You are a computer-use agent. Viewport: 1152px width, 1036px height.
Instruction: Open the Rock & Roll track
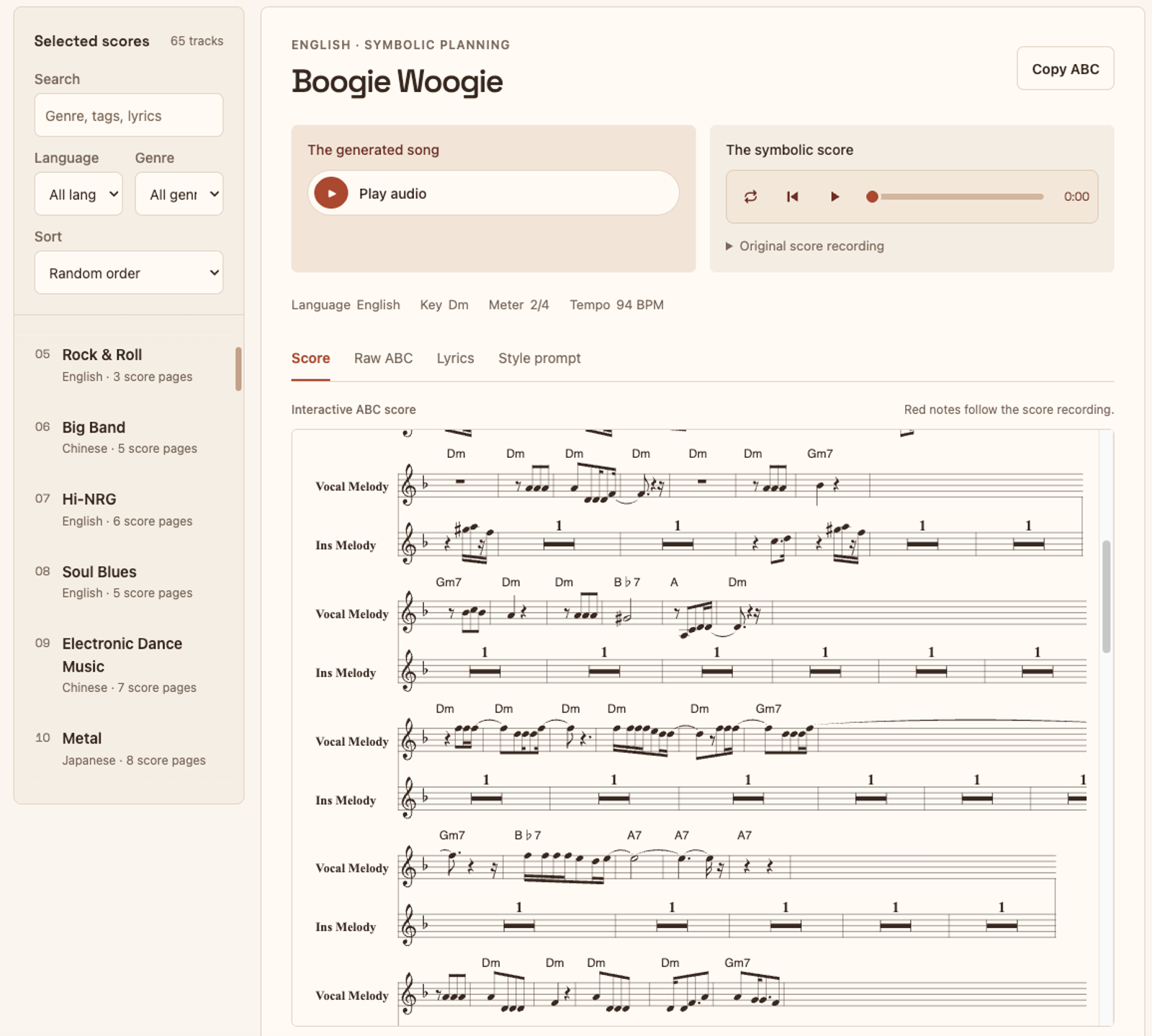pyautogui.click(x=127, y=365)
